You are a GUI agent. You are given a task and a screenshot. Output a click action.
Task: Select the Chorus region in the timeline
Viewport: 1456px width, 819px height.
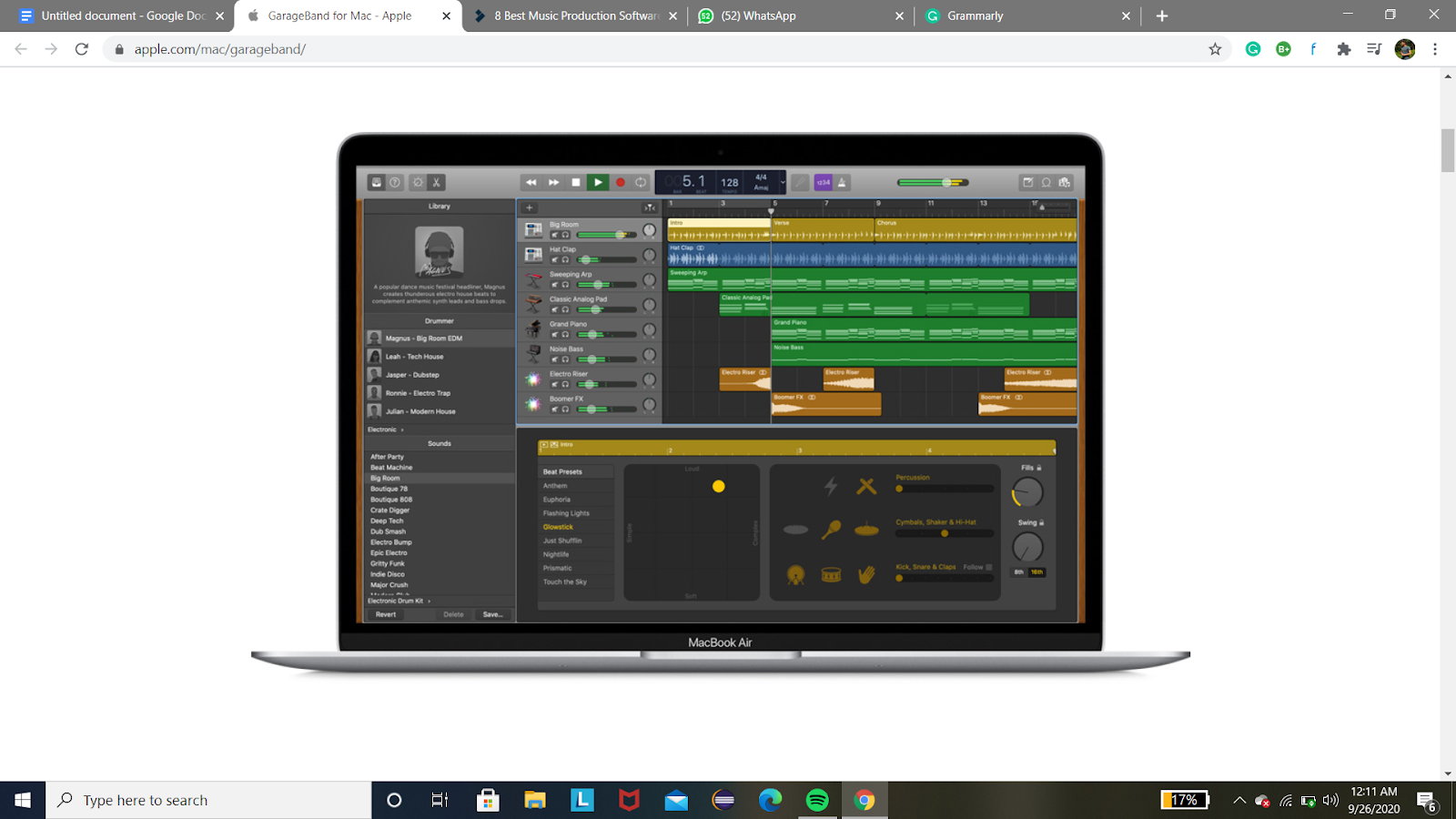tap(976, 229)
